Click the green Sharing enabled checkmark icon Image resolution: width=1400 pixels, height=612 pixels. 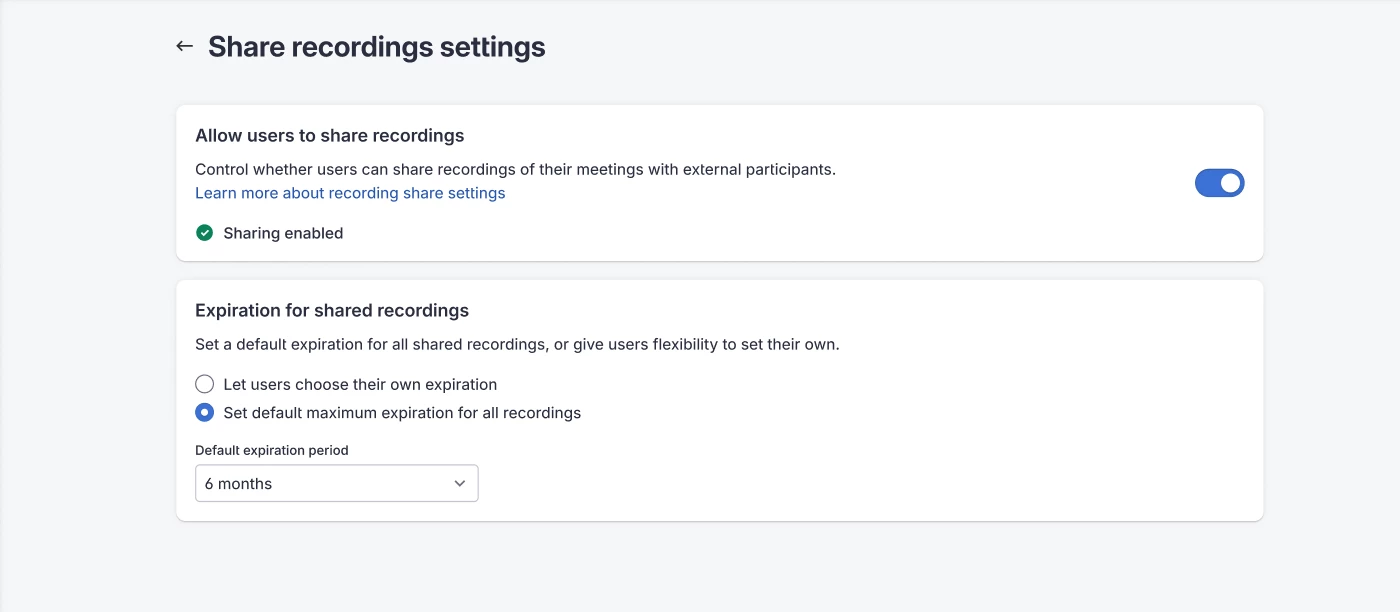pyautogui.click(x=204, y=233)
